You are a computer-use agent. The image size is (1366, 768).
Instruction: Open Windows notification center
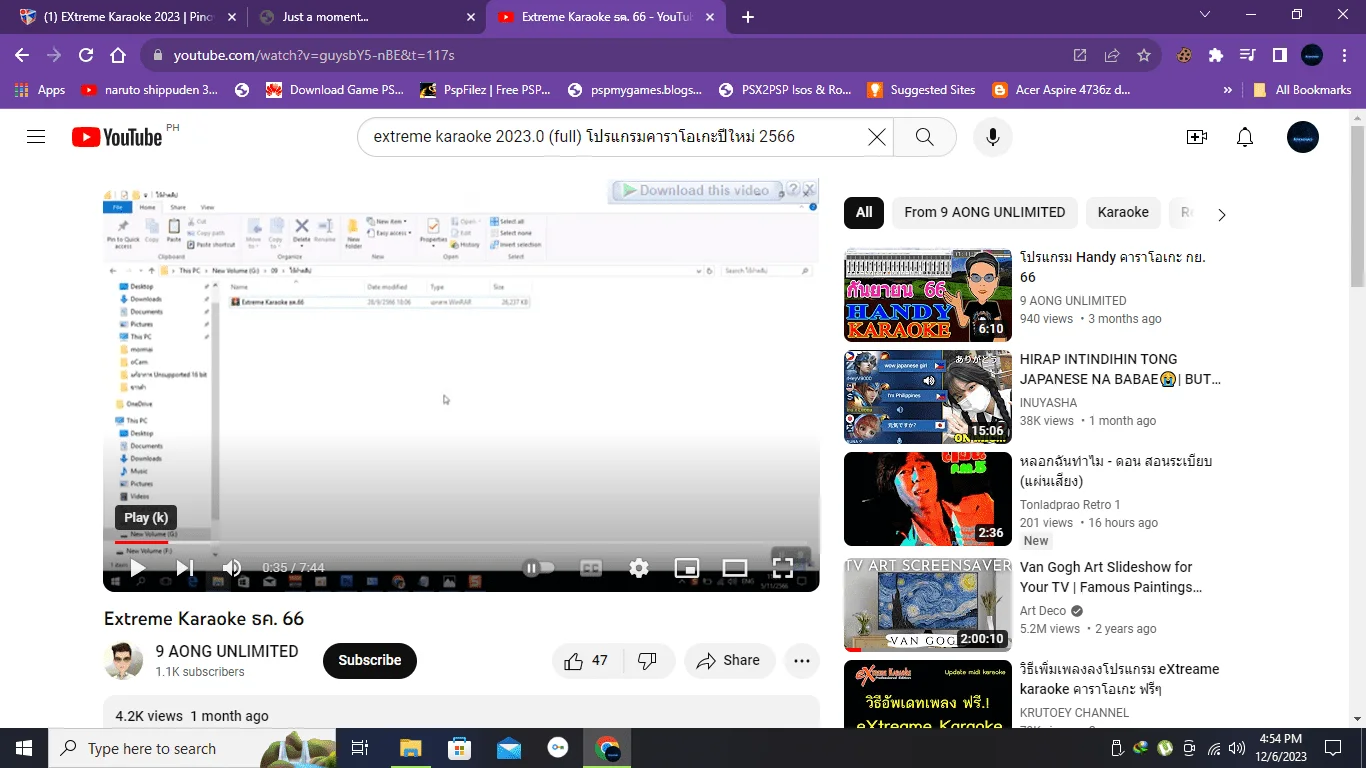[x=1333, y=748]
